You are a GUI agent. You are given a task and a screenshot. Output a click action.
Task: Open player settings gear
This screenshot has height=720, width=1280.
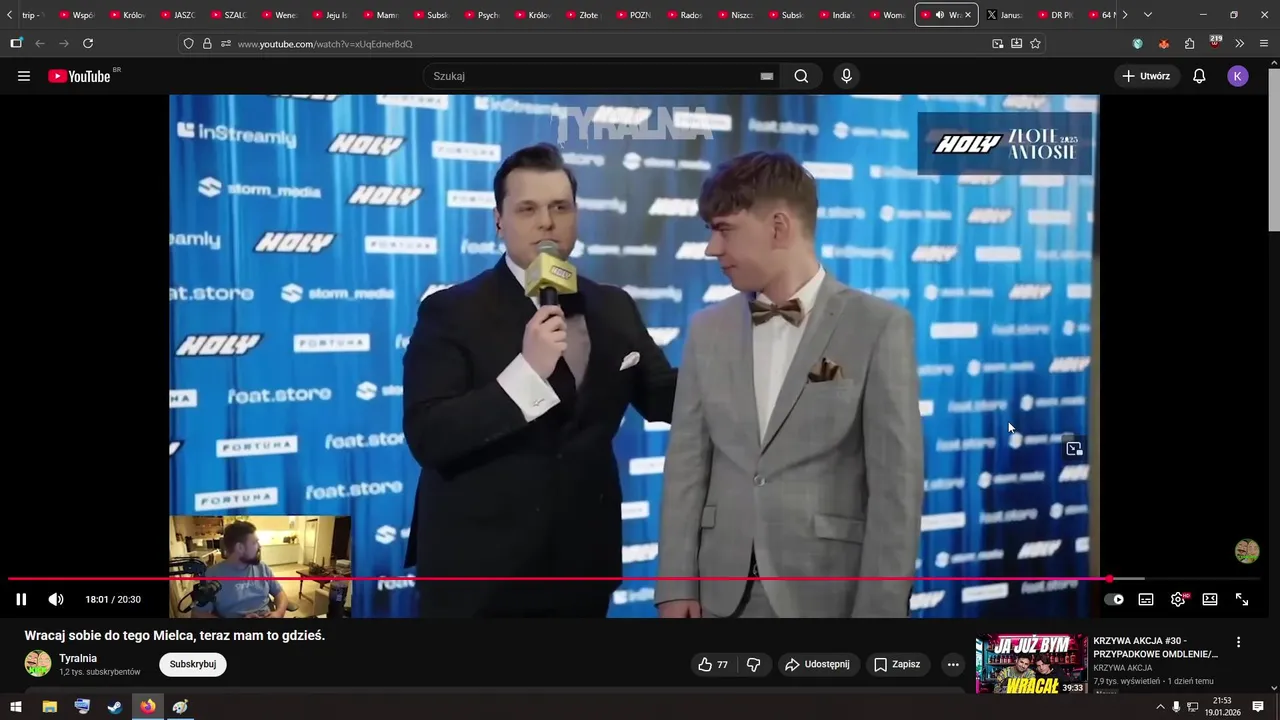click(x=1178, y=599)
